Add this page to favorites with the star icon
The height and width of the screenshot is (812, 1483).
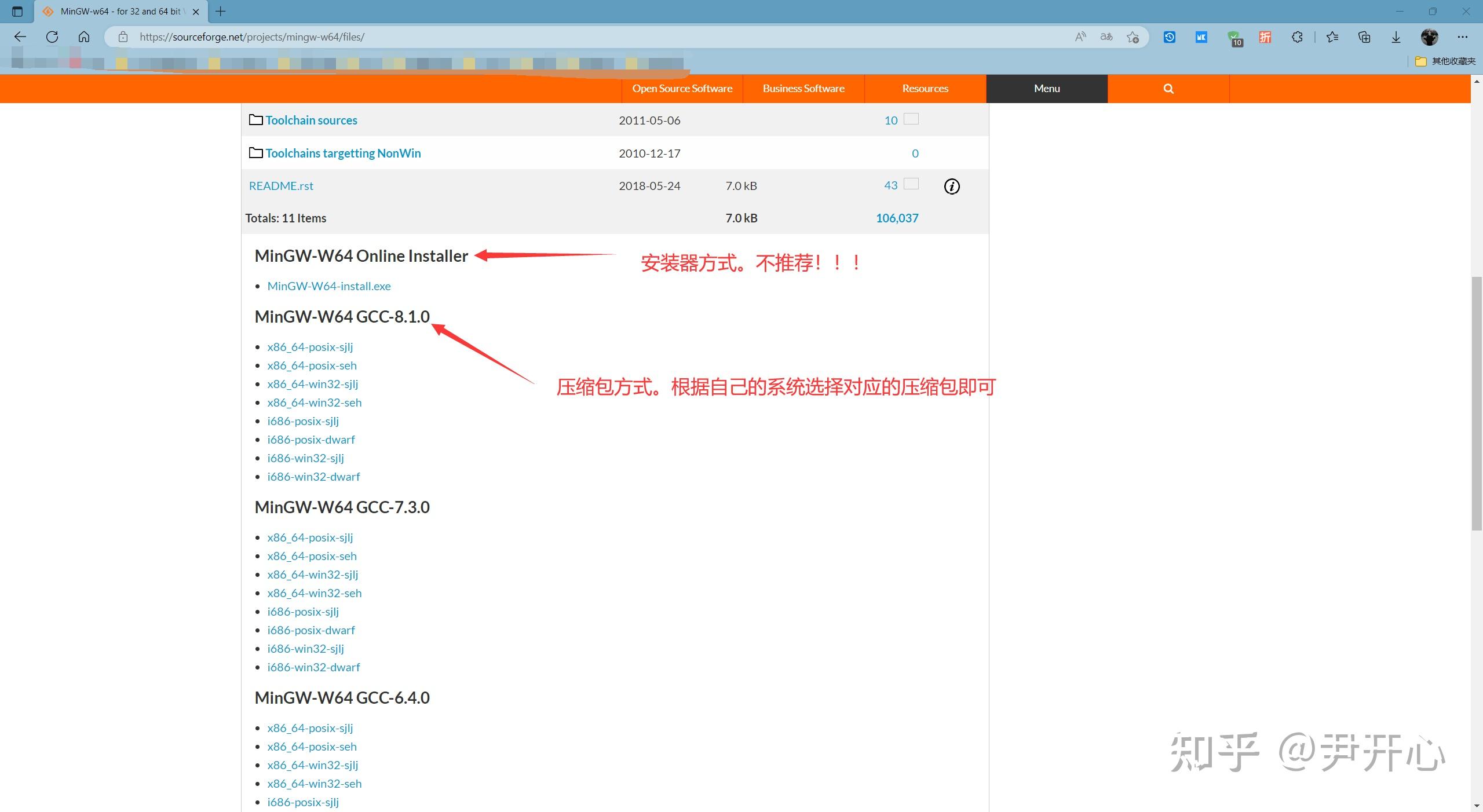1133,37
